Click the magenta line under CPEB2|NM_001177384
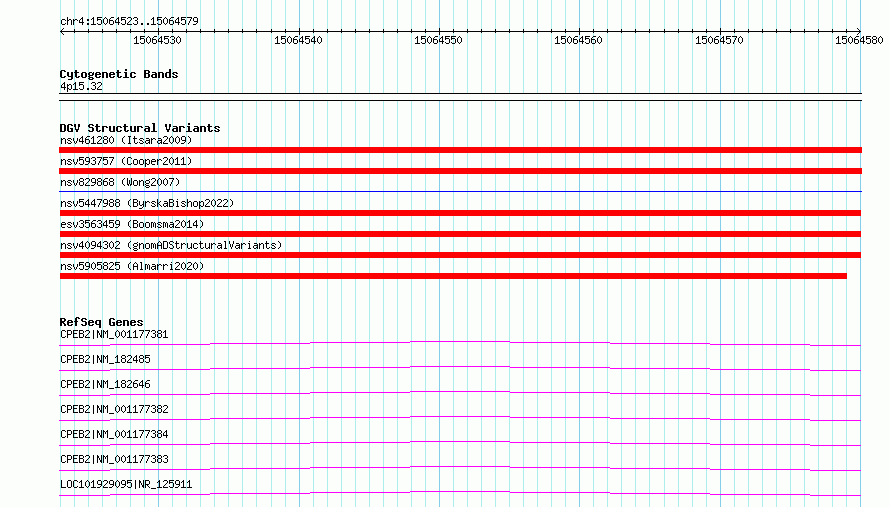 click(460, 443)
